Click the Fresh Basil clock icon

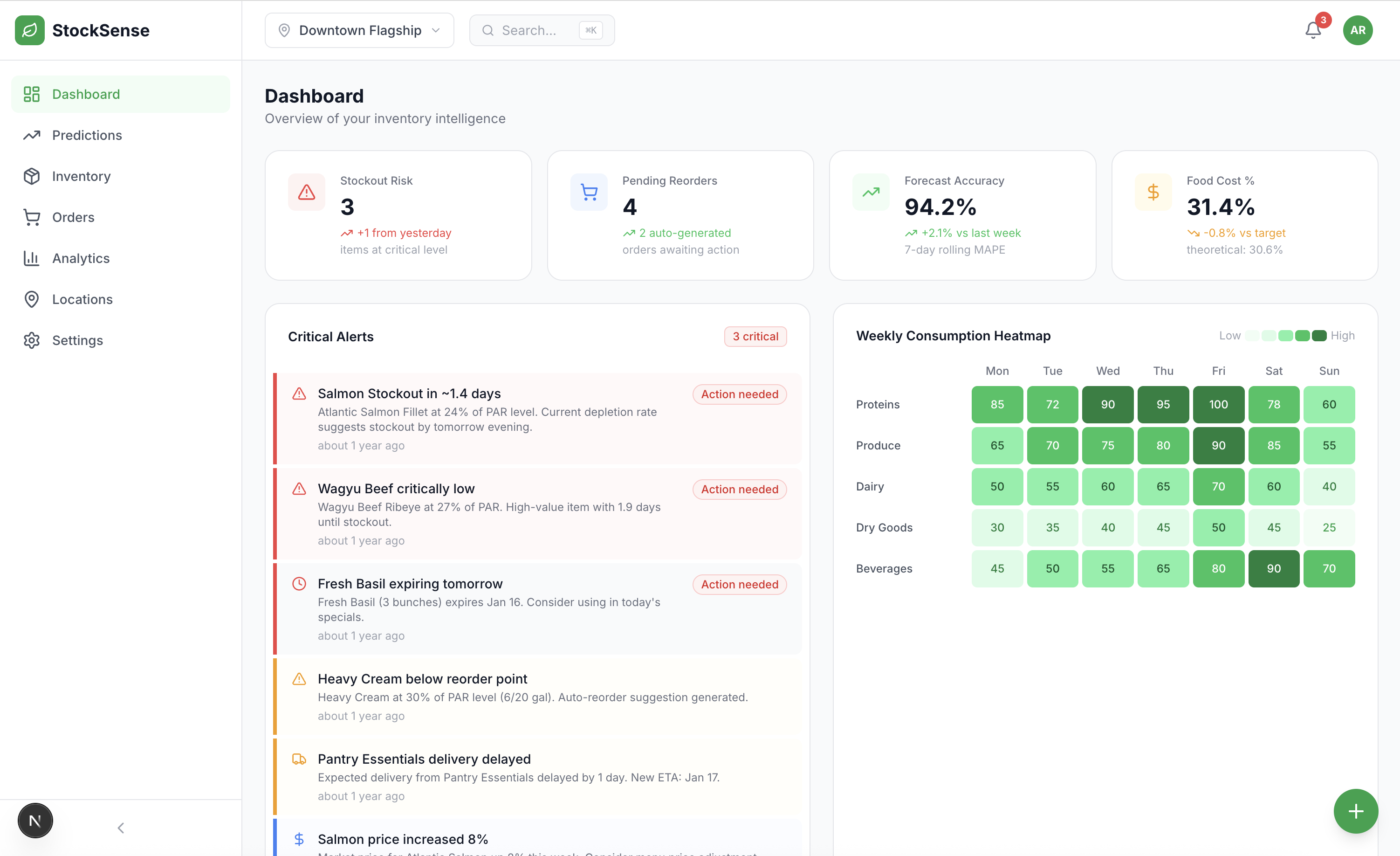pos(299,584)
